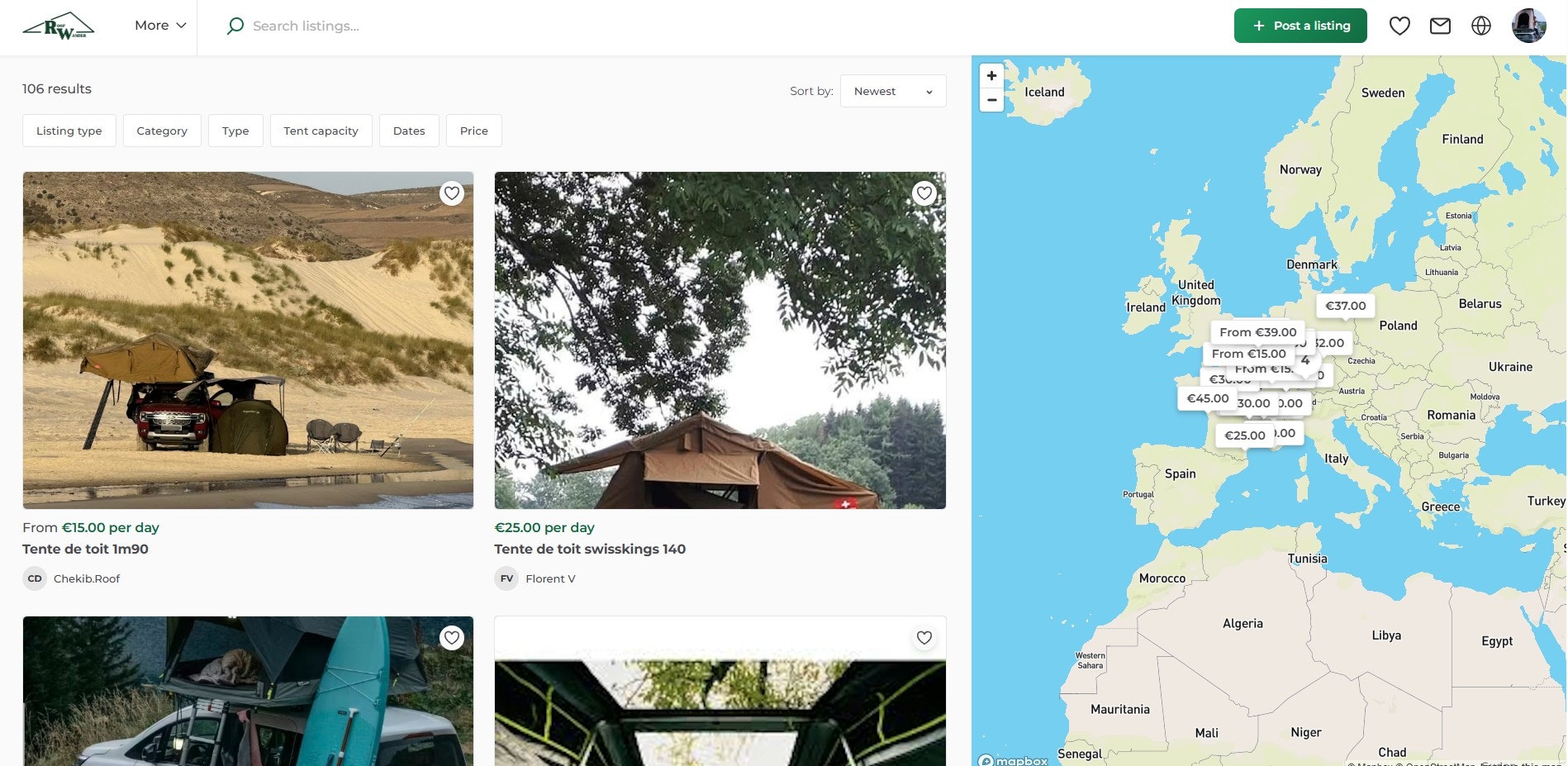The image size is (1568, 766).
Task: Click €25.00 per day price
Action: click(x=544, y=527)
